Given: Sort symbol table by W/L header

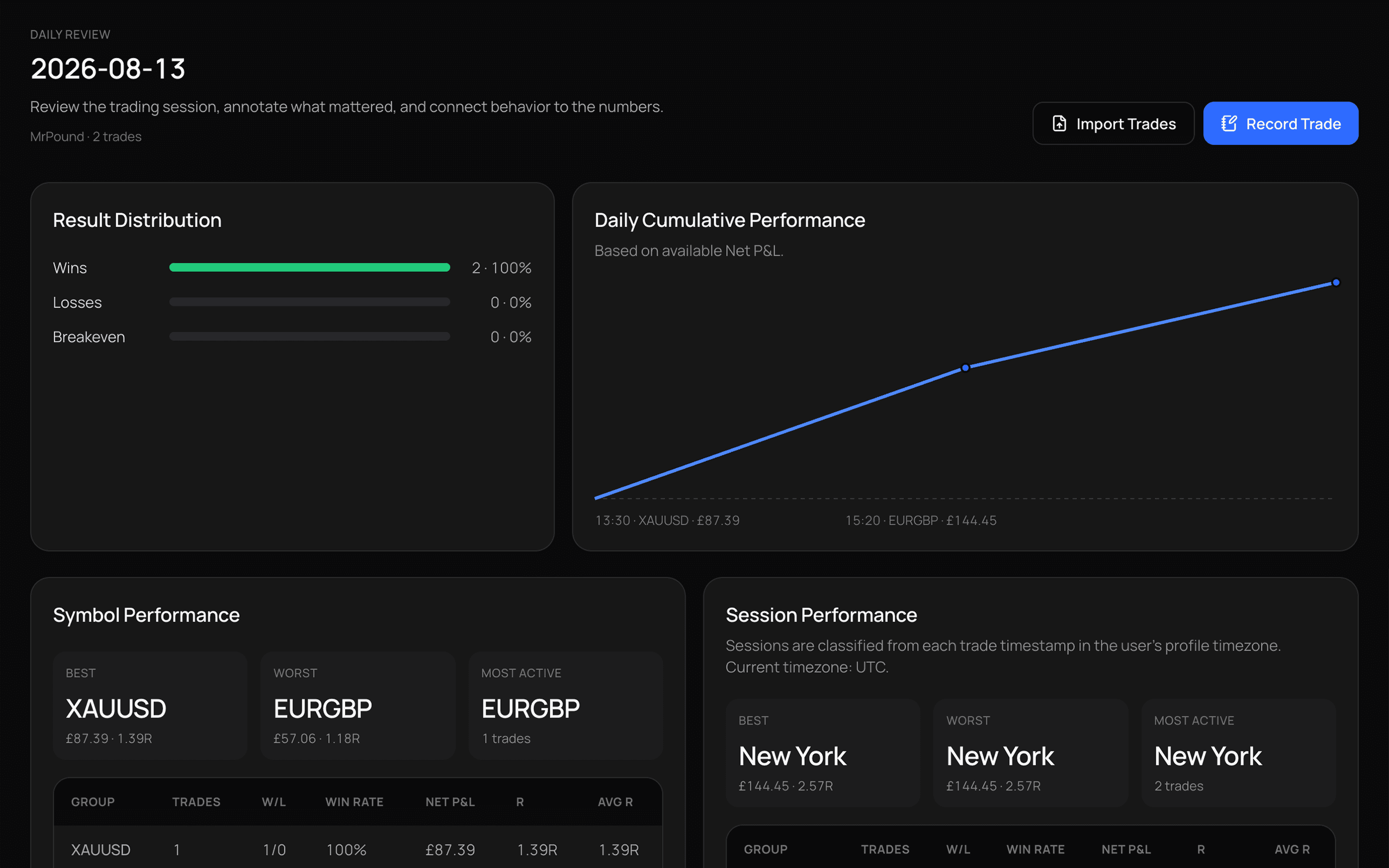Looking at the screenshot, I should point(274,802).
